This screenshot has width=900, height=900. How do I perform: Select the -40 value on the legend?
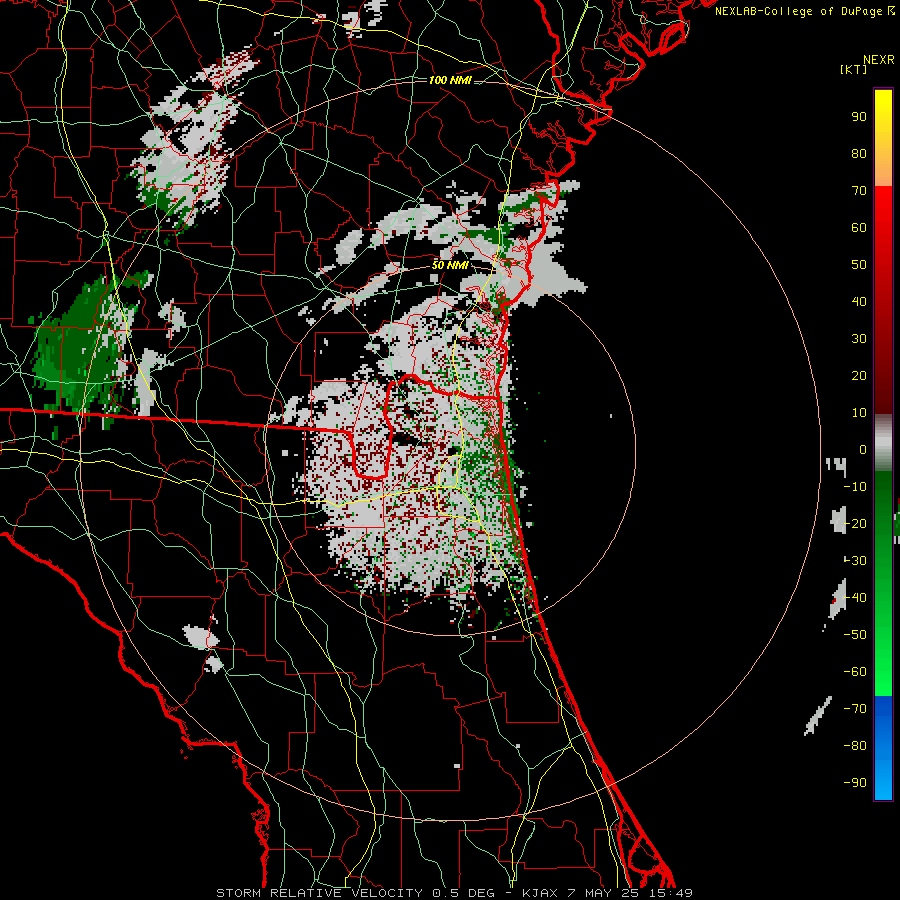pos(855,598)
